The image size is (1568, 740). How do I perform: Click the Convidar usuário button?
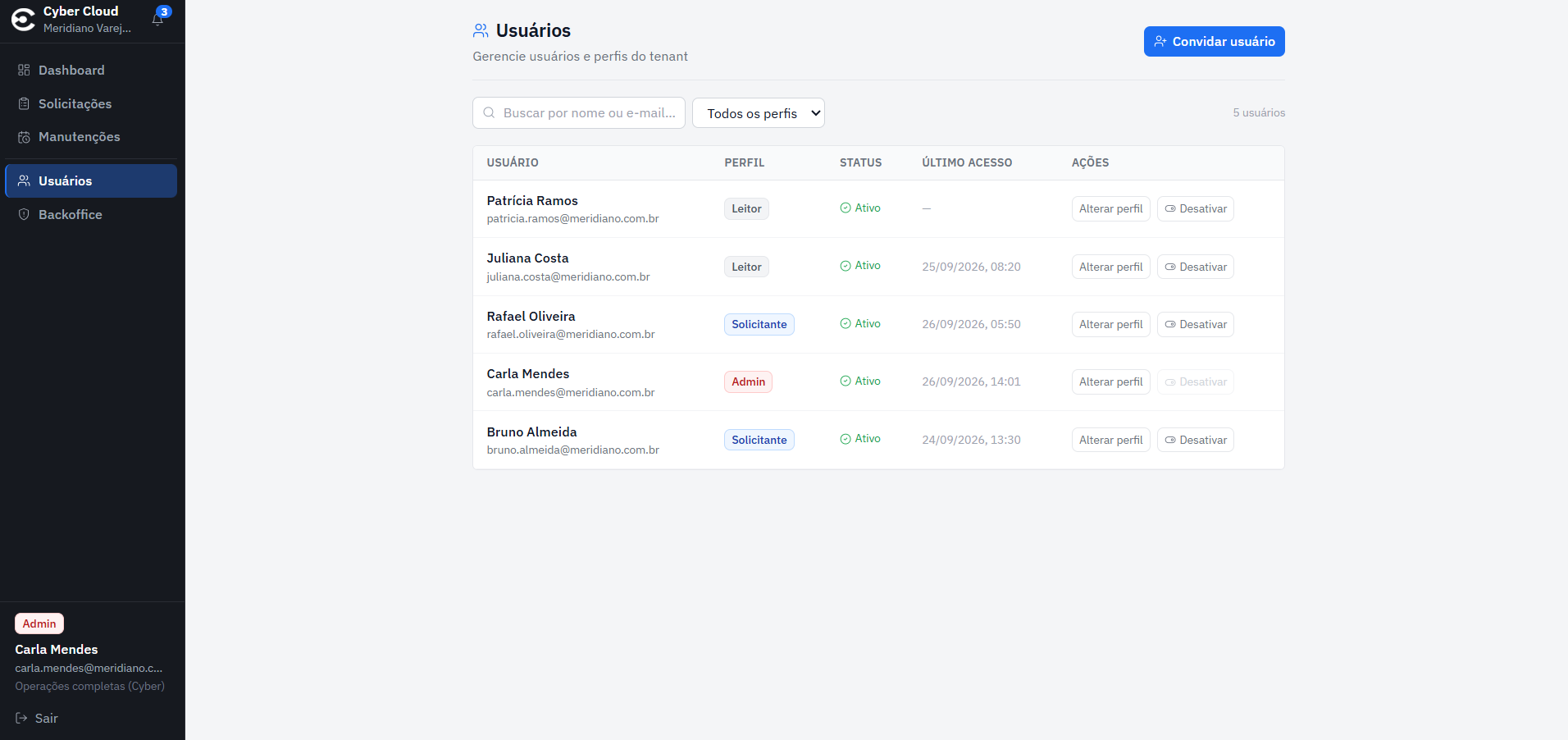1214,42
